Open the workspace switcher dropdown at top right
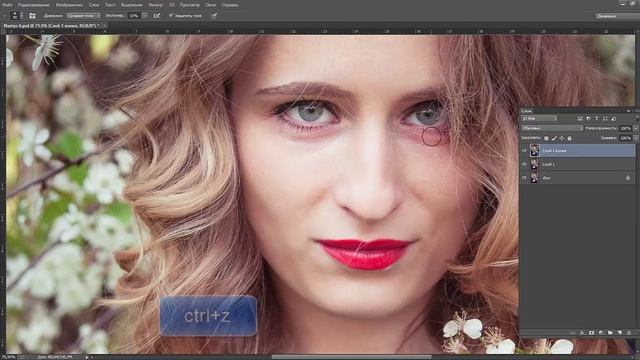The width and height of the screenshot is (640, 360). [617, 16]
